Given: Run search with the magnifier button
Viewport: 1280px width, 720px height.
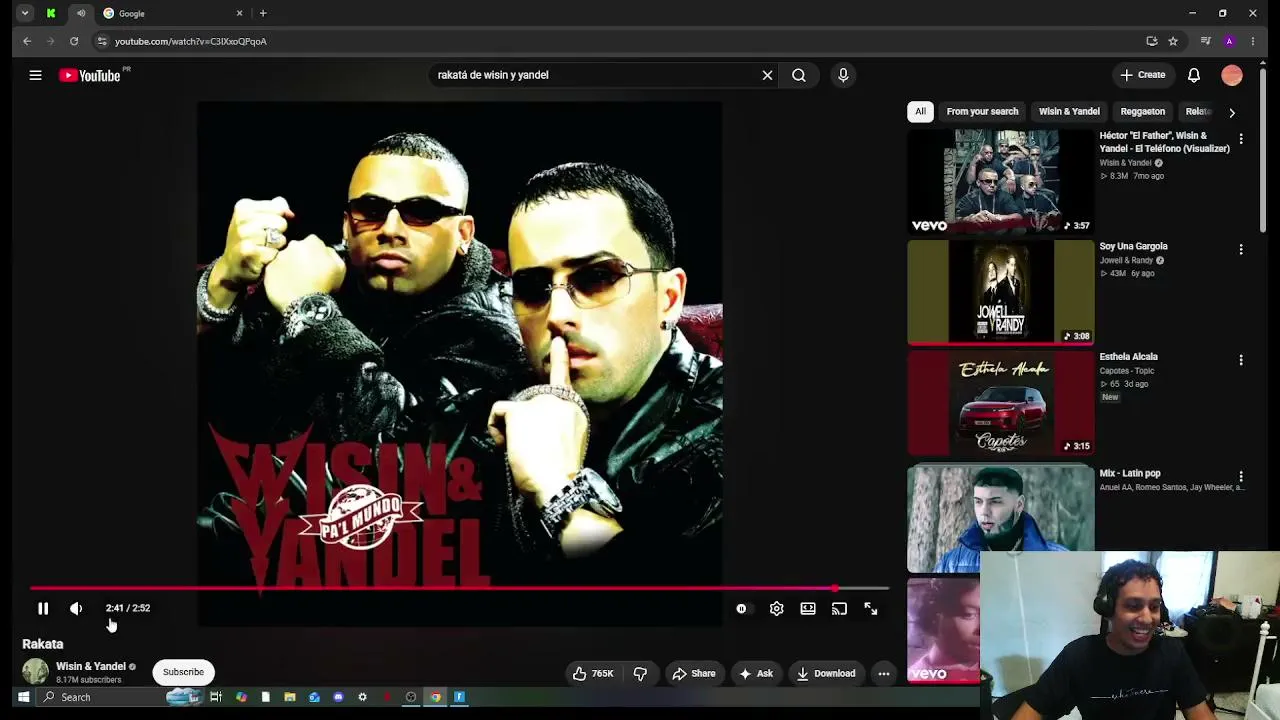Looking at the screenshot, I should tap(799, 75).
